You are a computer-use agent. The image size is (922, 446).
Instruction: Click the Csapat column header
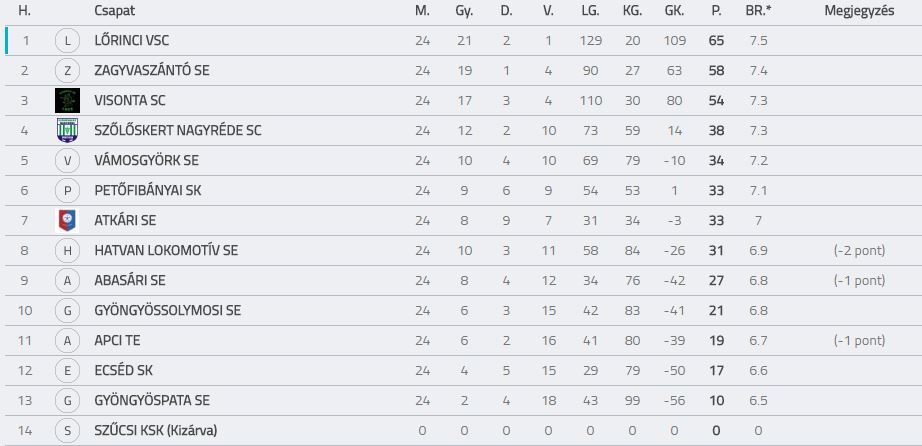[114, 11]
